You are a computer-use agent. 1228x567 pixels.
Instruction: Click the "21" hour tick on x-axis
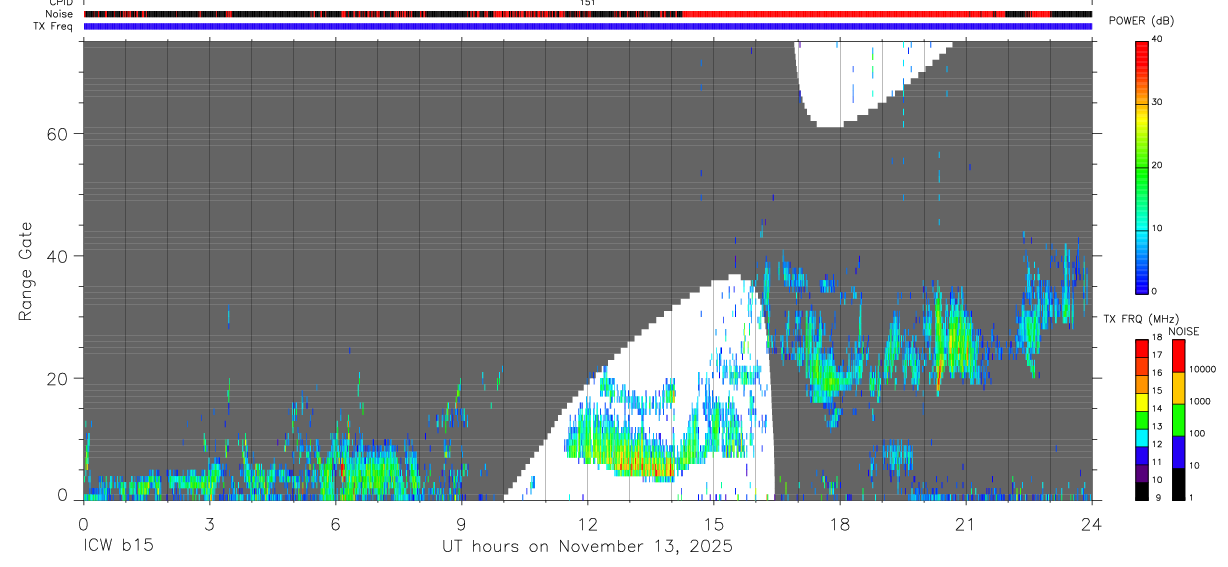(x=965, y=523)
